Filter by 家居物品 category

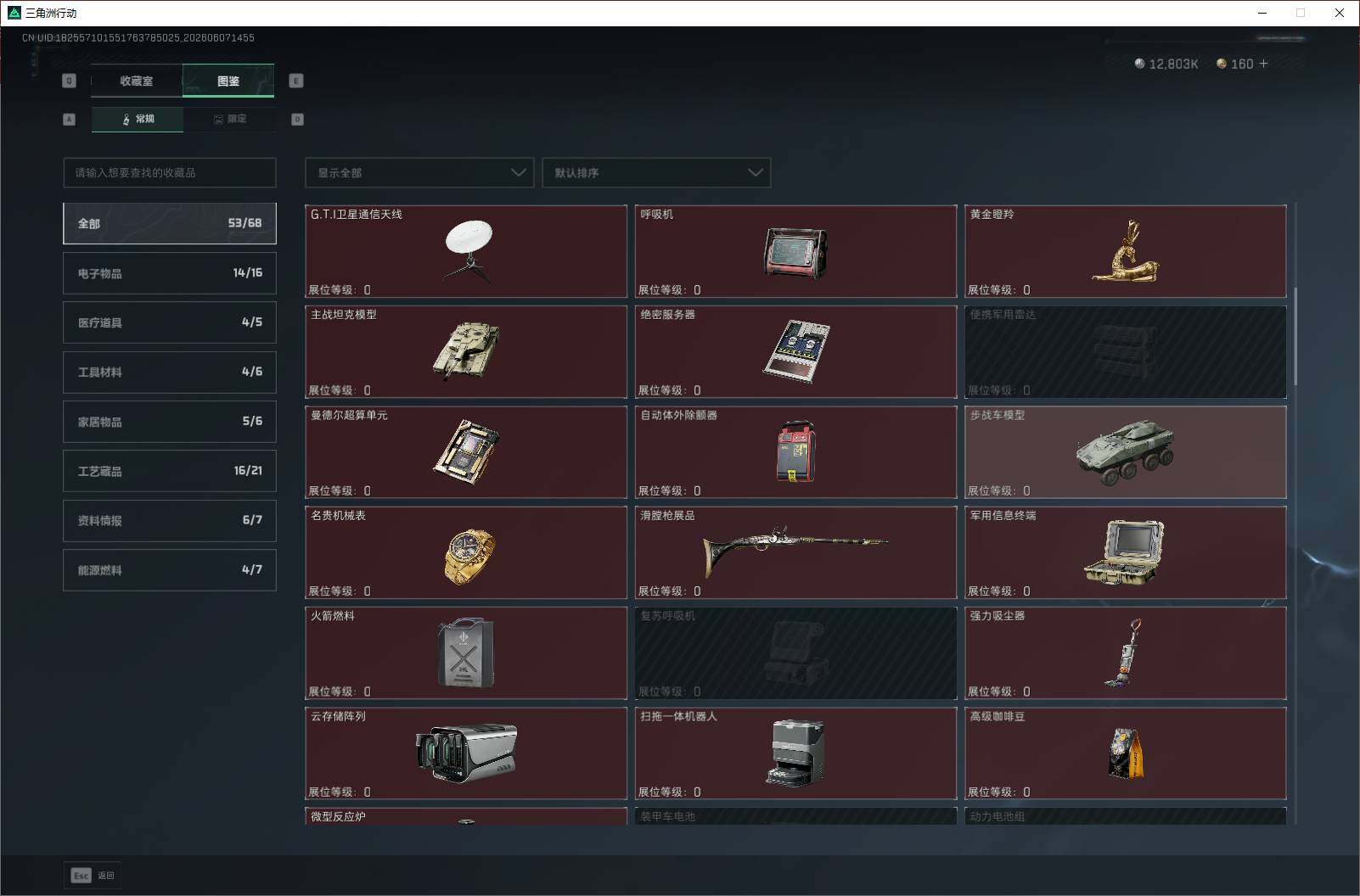[170, 422]
